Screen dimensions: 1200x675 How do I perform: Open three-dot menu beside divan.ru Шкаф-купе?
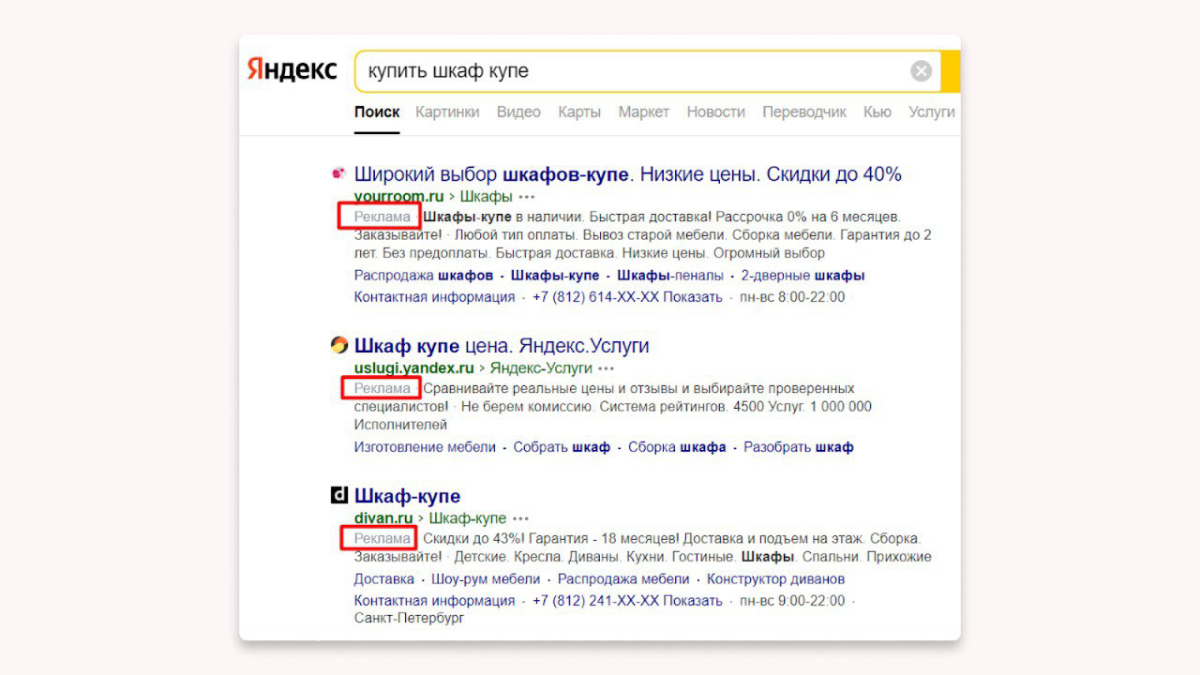[x=521, y=518]
